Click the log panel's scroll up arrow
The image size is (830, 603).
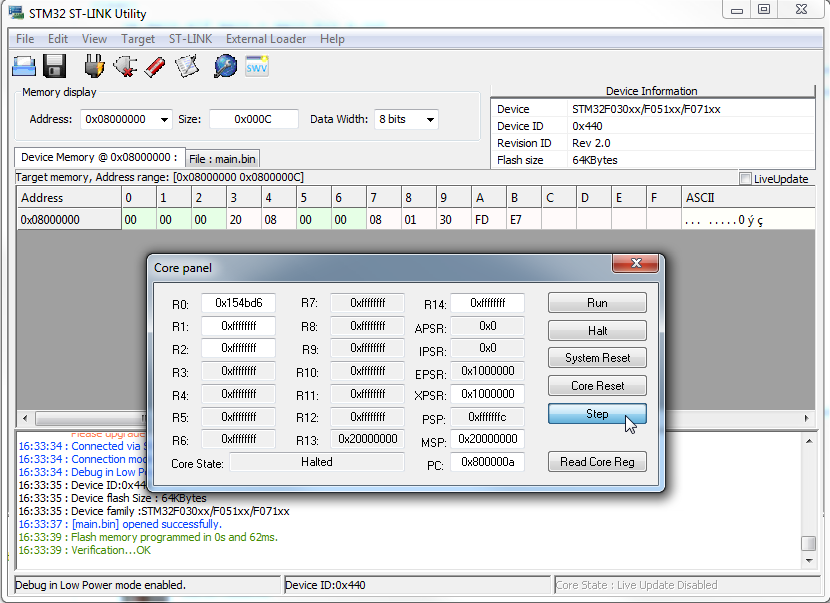(x=809, y=440)
